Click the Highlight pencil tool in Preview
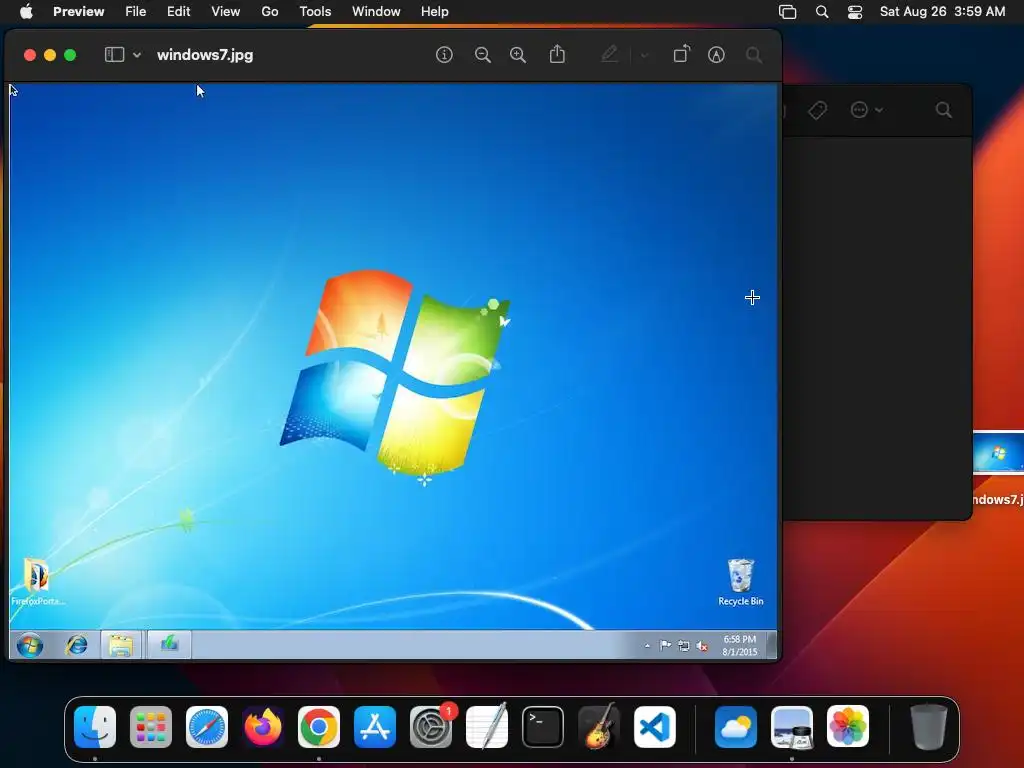The image size is (1024, 768). click(609, 54)
